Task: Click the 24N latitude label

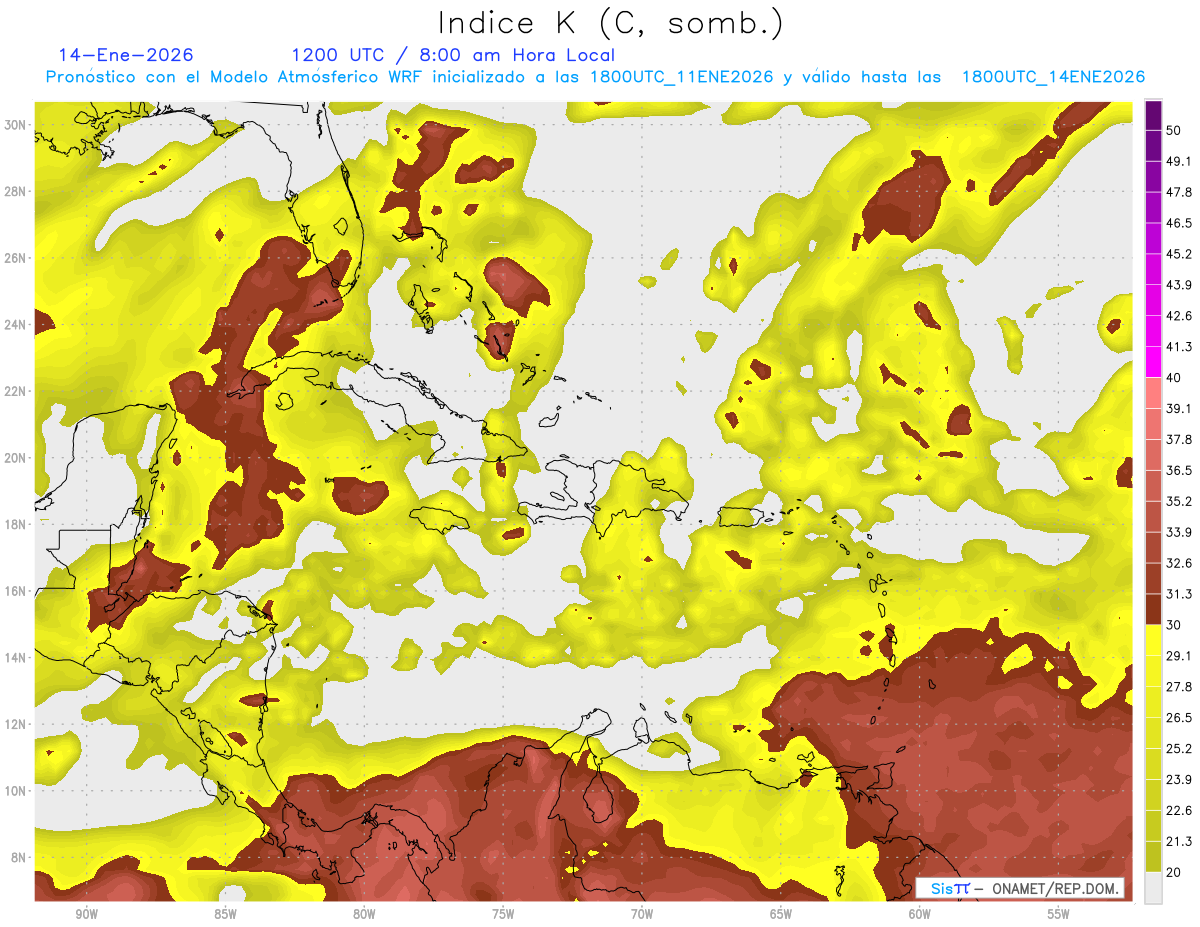Action: [x=14, y=325]
